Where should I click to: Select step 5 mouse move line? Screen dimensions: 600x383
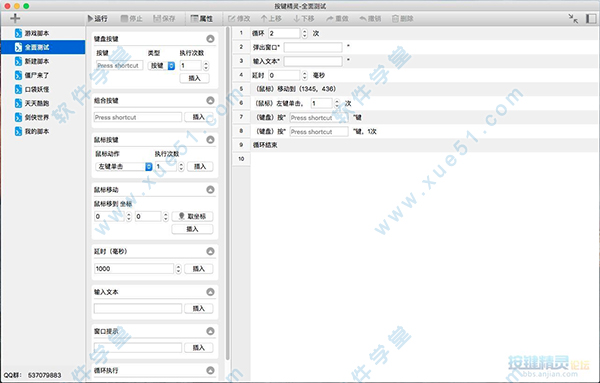424,89
